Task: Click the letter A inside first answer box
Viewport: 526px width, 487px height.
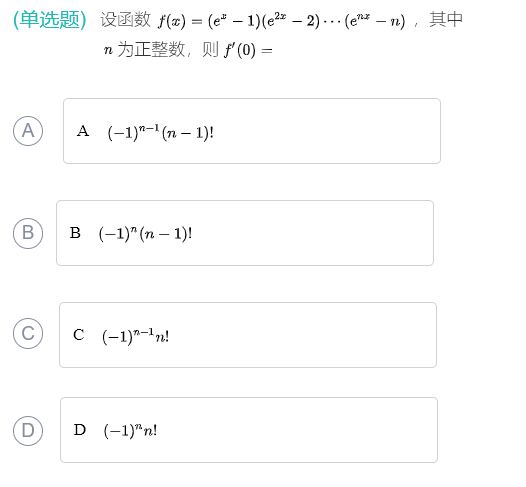Action: (83, 131)
